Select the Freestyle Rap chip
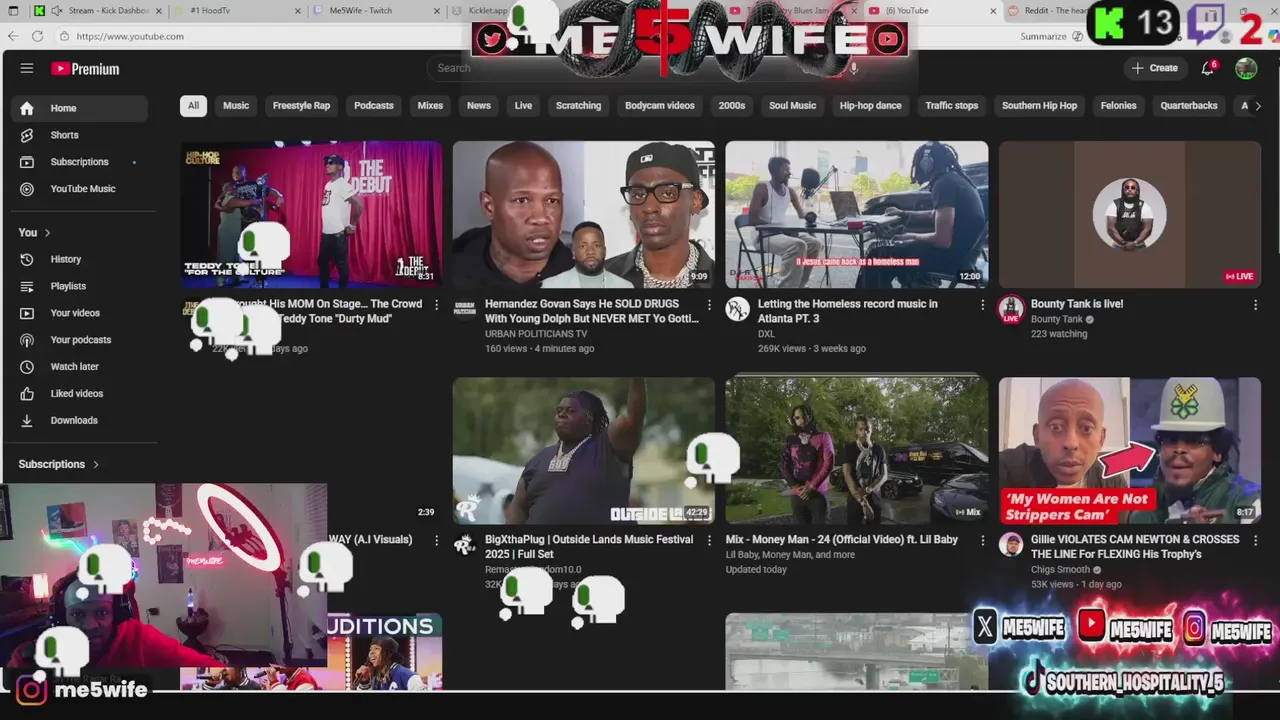Screen dimensions: 1280x720 click(301, 106)
